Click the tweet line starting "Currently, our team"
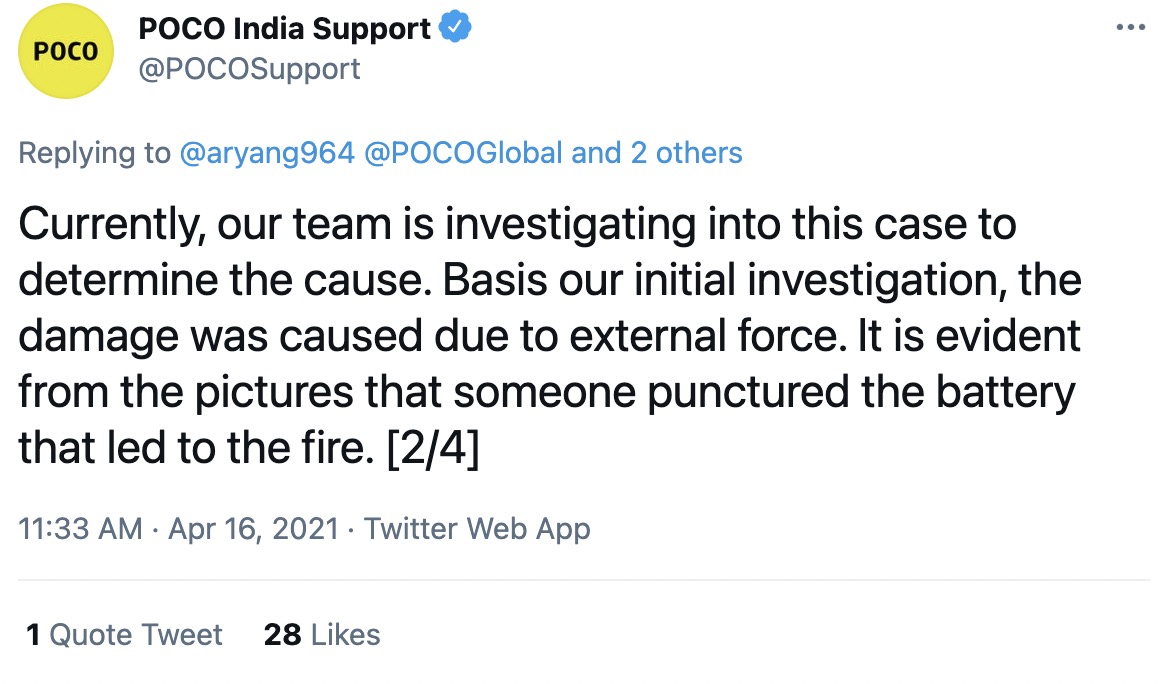The height and width of the screenshot is (684, 1170). tap(517, 224)
